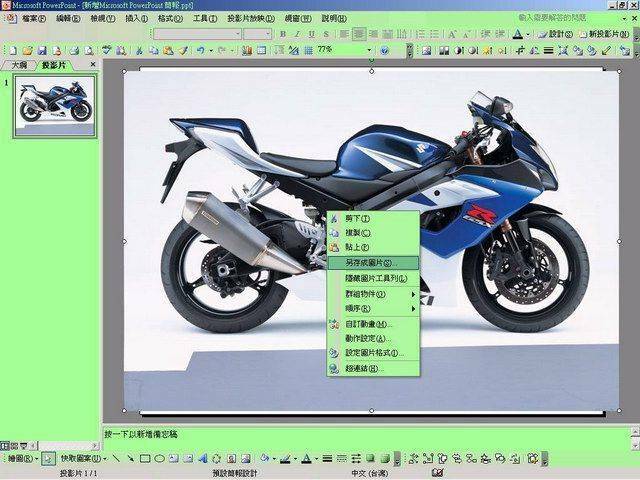
Task: Toggle Underline formatting
Action: [312, 34]
